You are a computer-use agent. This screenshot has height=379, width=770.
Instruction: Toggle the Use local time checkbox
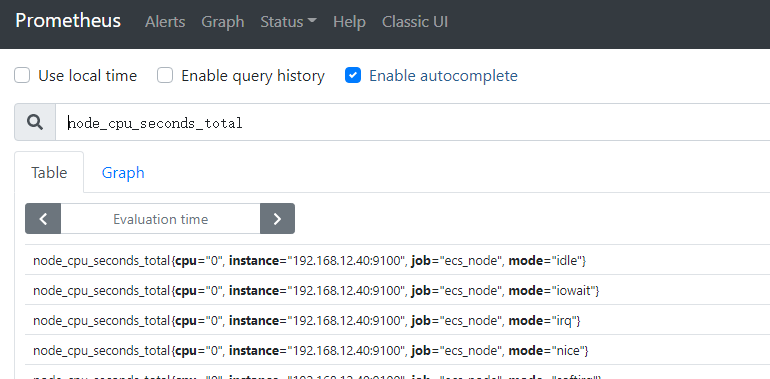tap(22, 76)
